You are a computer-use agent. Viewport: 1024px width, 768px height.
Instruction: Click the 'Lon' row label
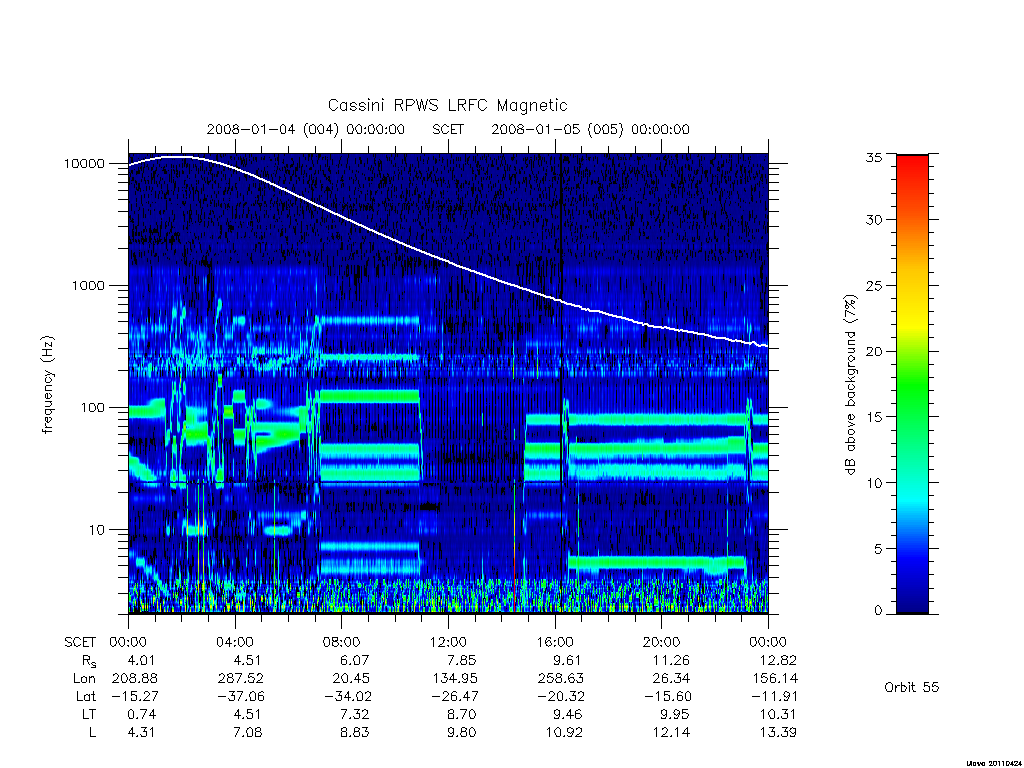(x=84, y=679)
